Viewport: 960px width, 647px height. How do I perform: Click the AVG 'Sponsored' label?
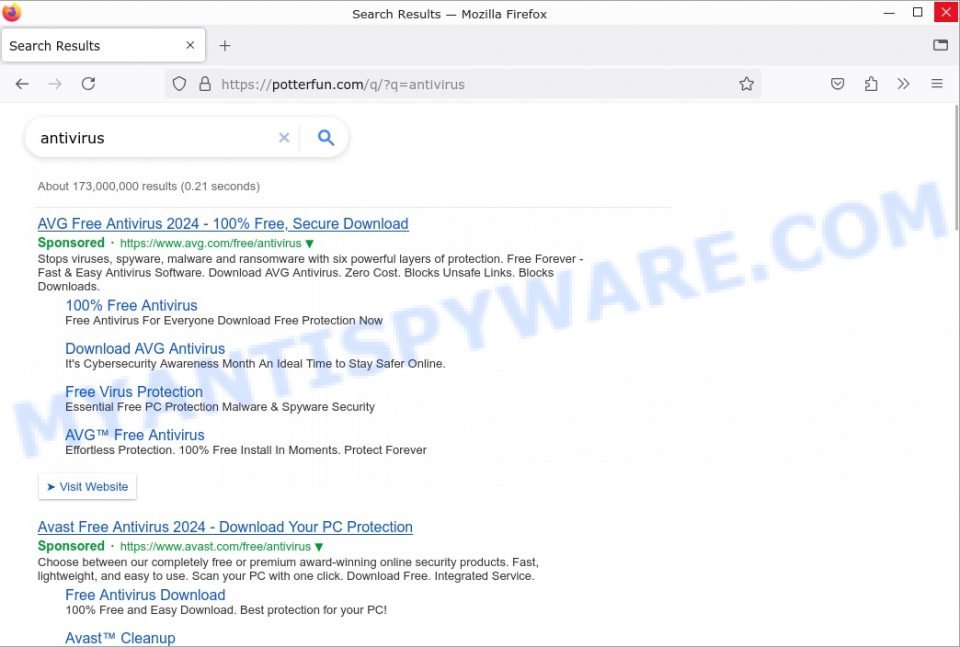pyautogui.click(x=71, y=243)
